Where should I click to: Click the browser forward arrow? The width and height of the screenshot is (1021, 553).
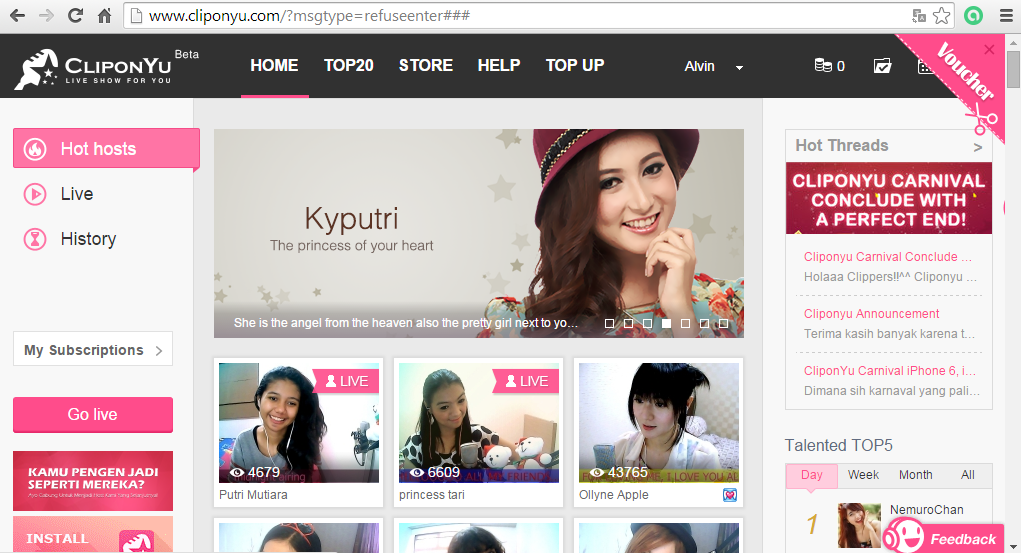pyautogui.click(x=46, y=16)
